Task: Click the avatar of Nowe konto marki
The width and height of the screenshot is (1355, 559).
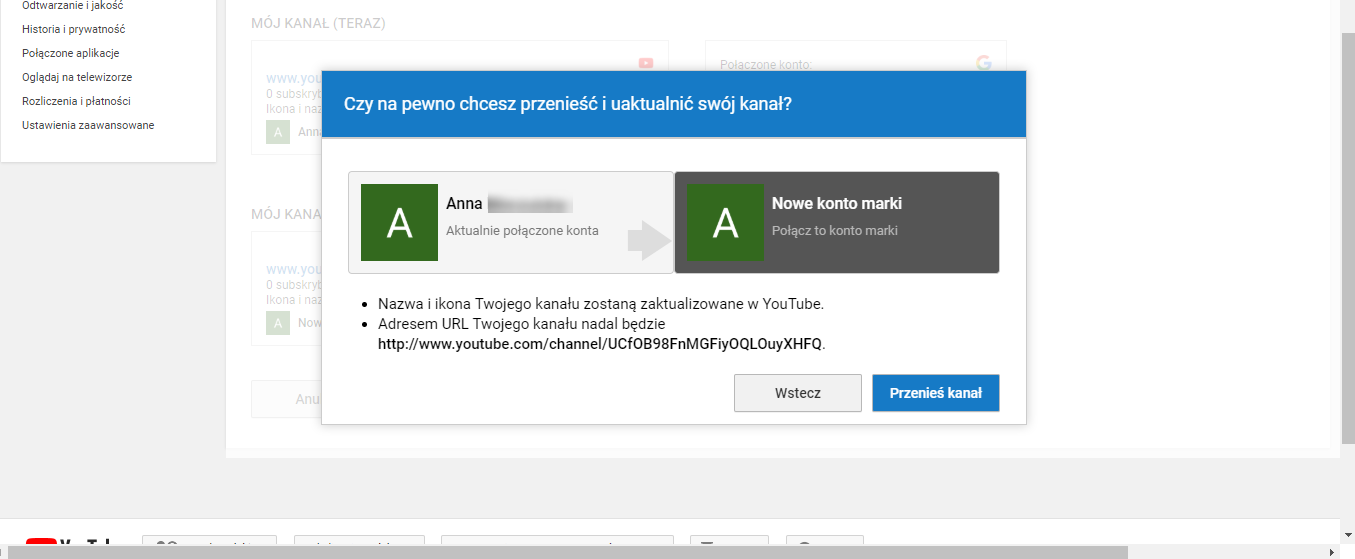Action: pos(725,222)
